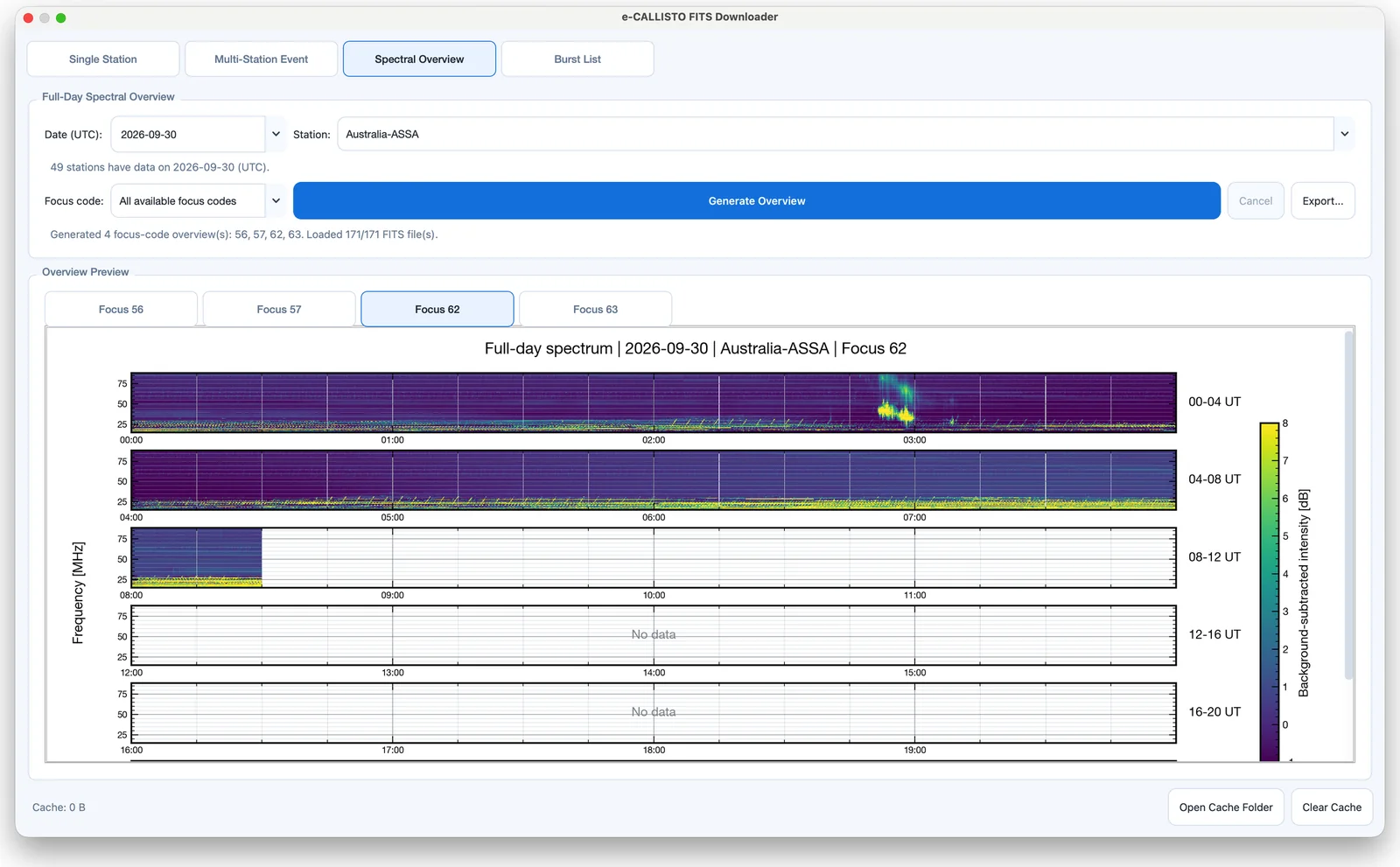
Task: Click the Focus code combo box text
Action: [187, 201]
